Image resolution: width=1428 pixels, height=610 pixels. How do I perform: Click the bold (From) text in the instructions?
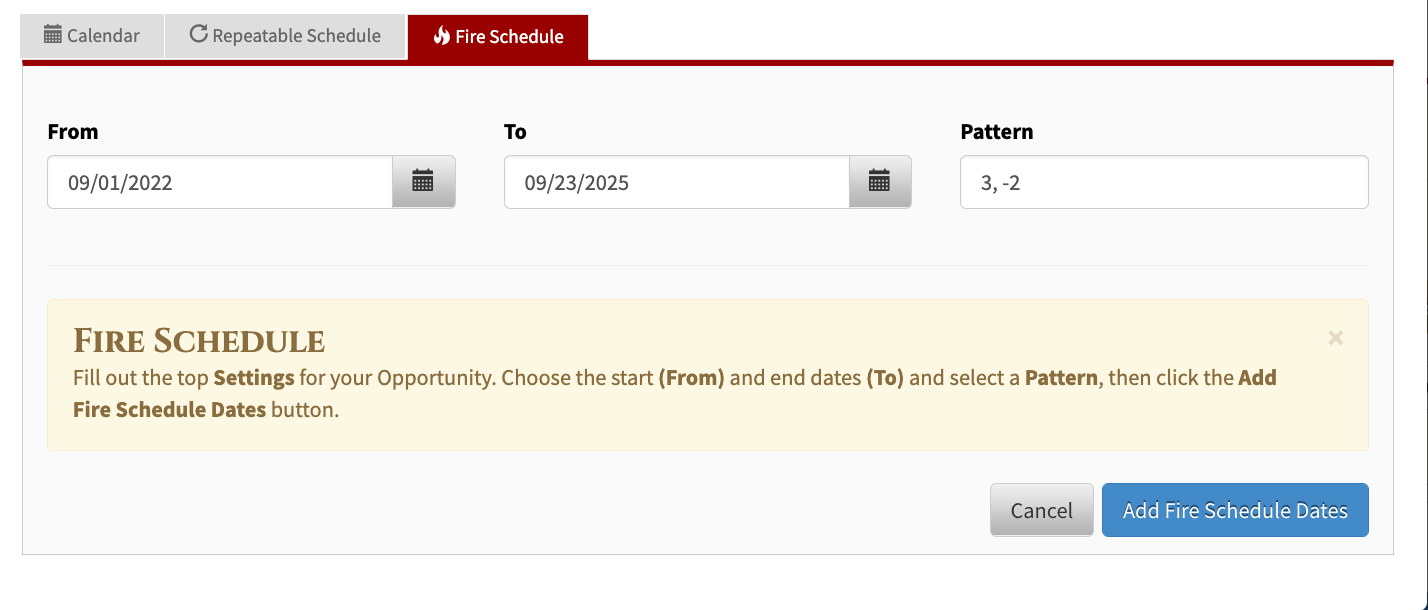point(691,379)
